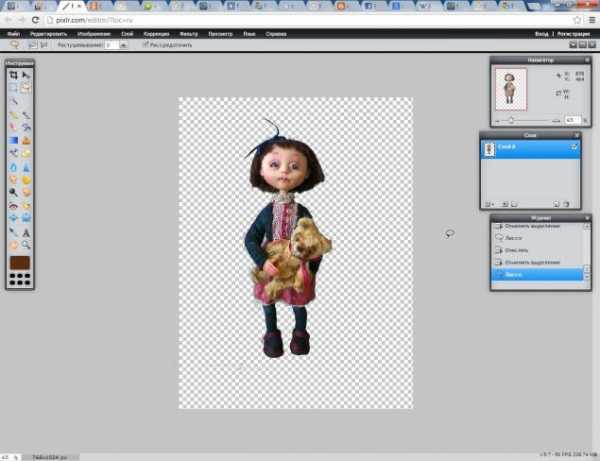Viewport: 600px width, 461px height.
Task: Toggle the anti-alias checkbox in options bar
Action: tap(145, 45)
